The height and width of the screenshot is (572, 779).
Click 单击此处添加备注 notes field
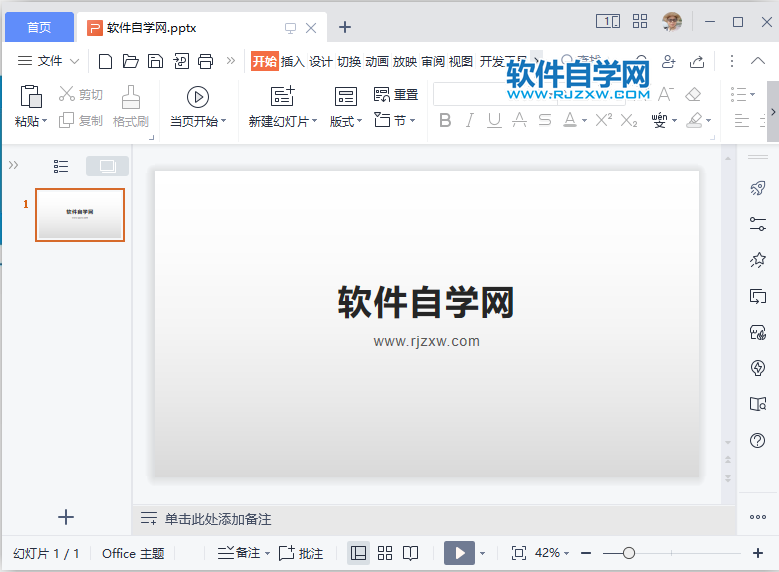pos(218,519)
